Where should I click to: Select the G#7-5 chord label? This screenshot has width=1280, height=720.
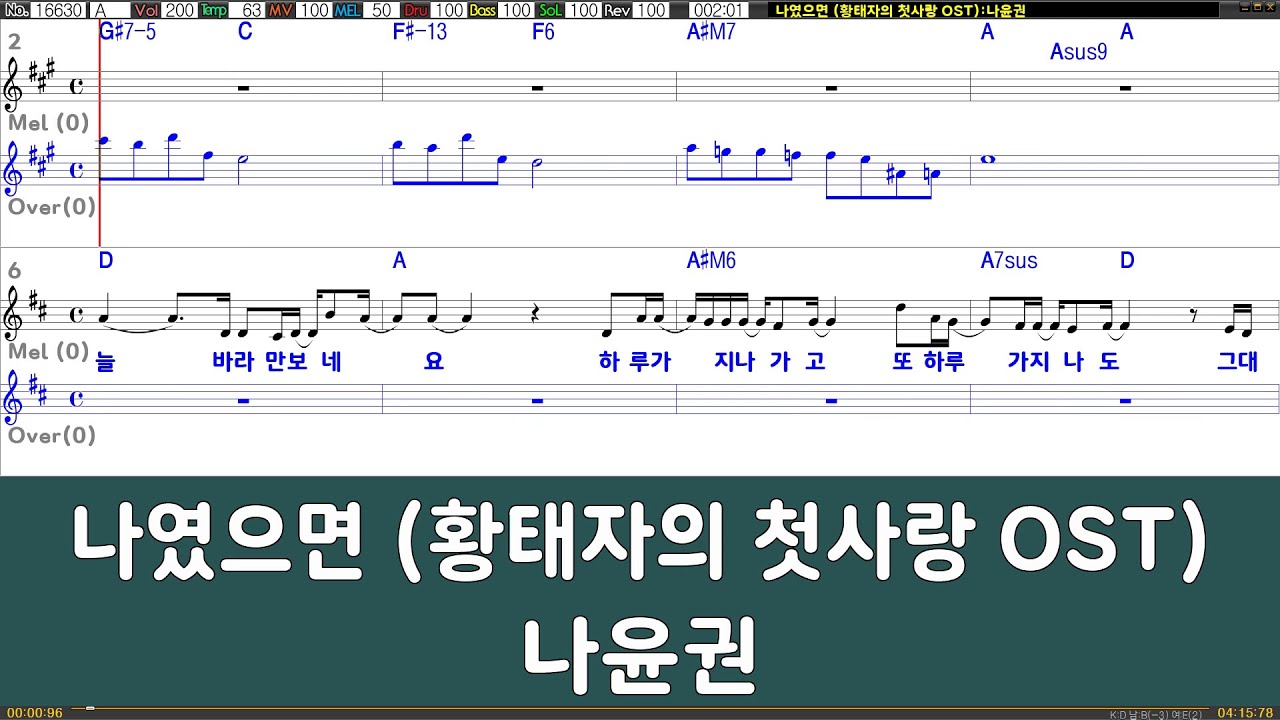tap(128, 32)
